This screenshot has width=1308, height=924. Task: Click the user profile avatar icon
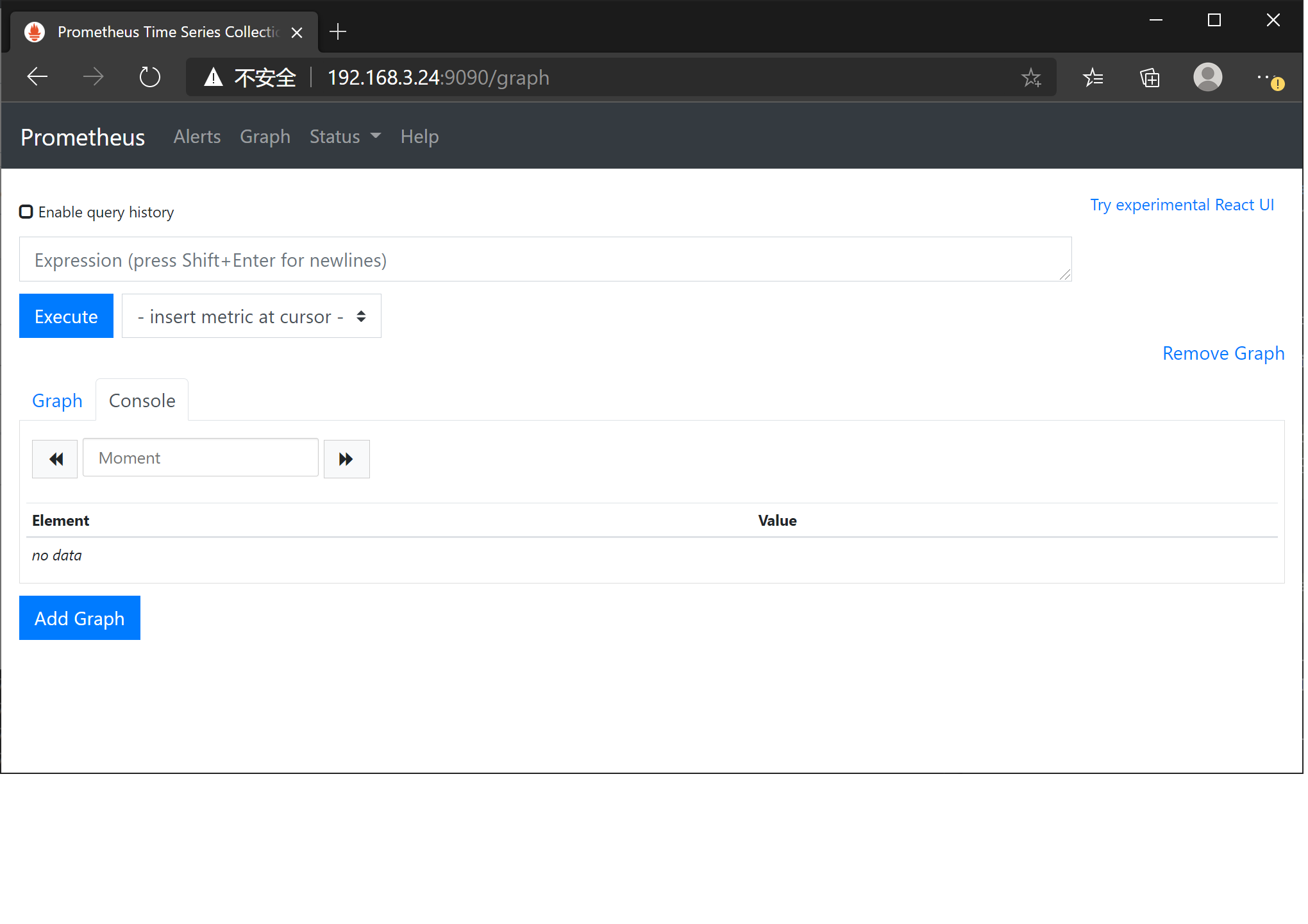click(1207, 77)
